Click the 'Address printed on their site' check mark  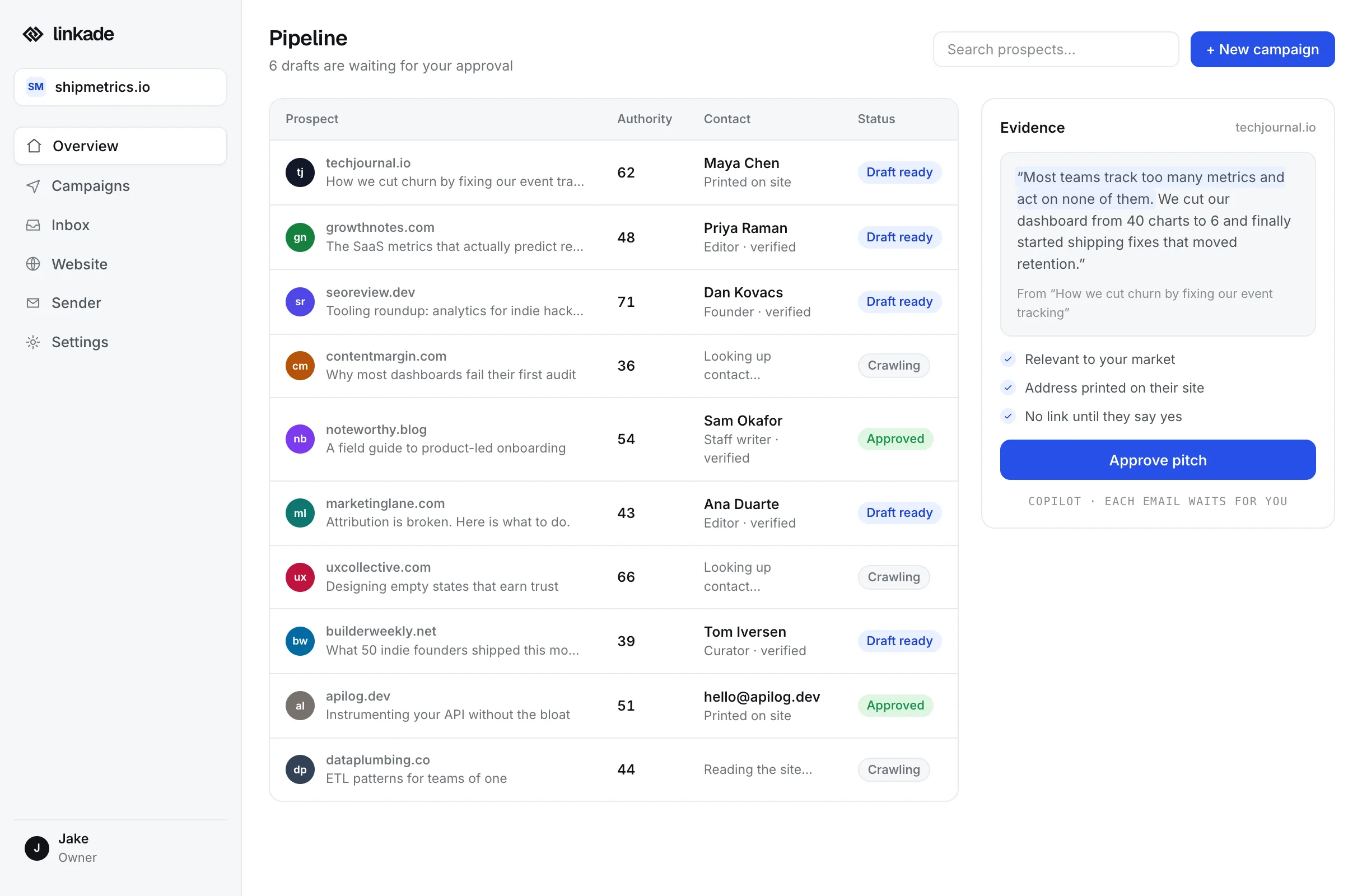pyautogui.click(x=1007, y=388)
